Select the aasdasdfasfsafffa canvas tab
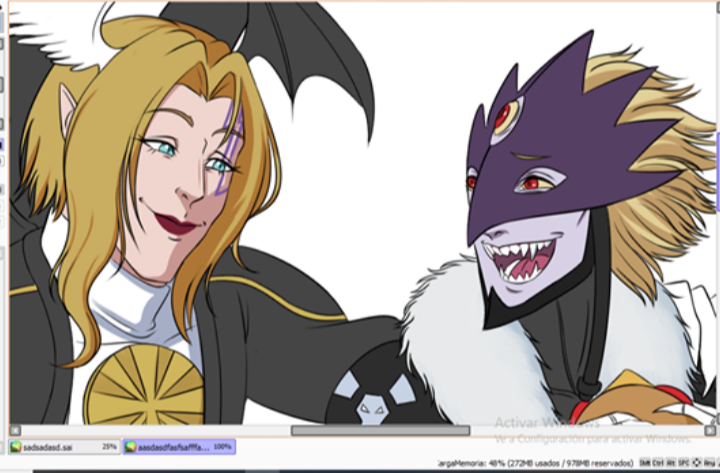The height and width of the screenshot is (473, 720). pos(180,447)
